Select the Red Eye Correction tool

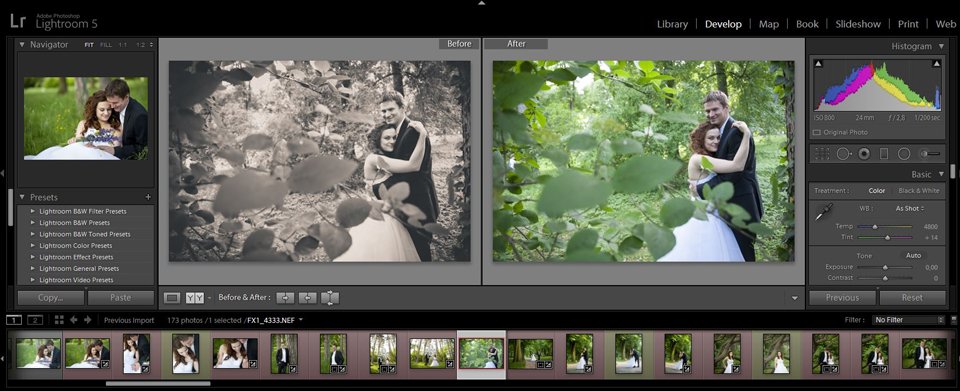[864, 154]
